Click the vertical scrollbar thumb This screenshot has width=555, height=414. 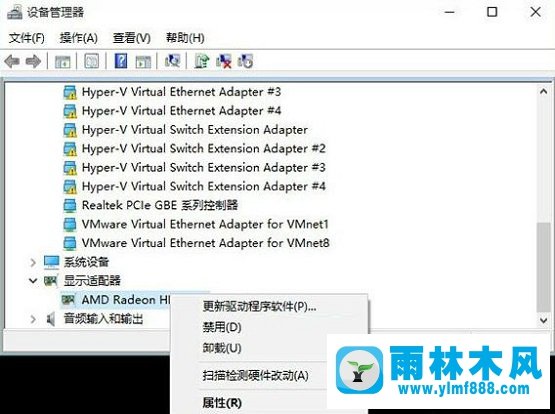[544, 267]
